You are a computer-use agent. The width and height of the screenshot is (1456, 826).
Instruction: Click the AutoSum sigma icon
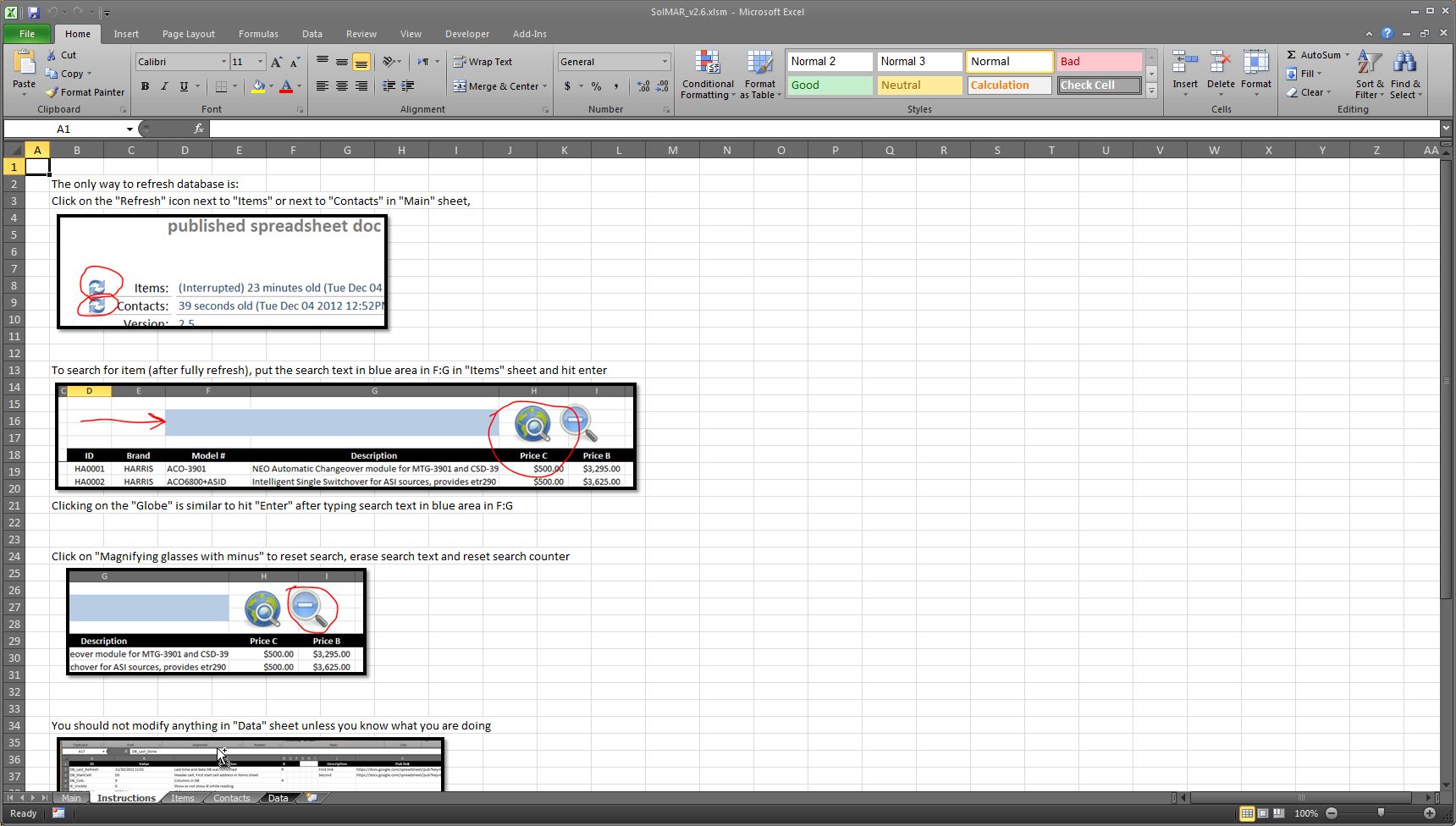(x=1292, y=55)
